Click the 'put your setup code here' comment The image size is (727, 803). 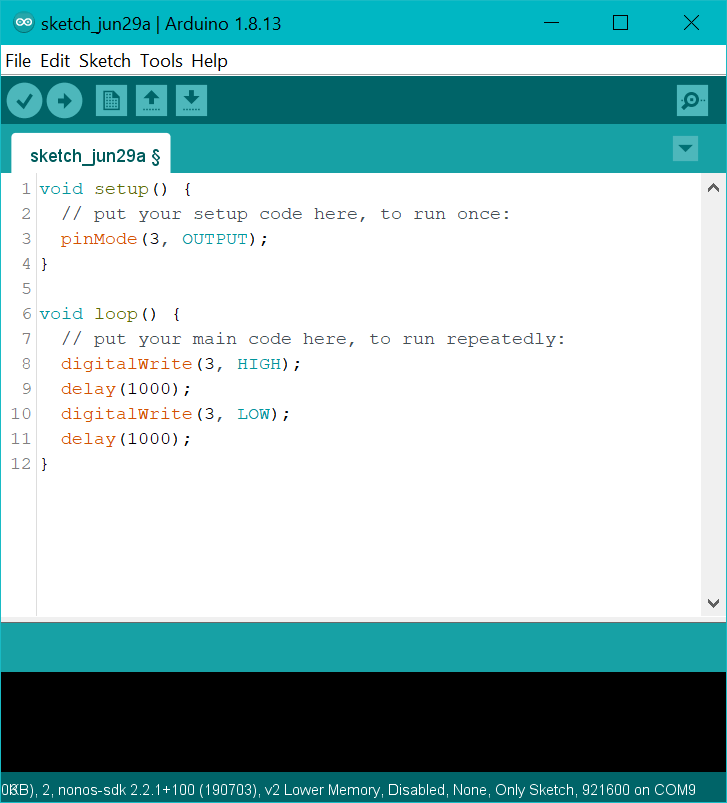click(286, 214)
